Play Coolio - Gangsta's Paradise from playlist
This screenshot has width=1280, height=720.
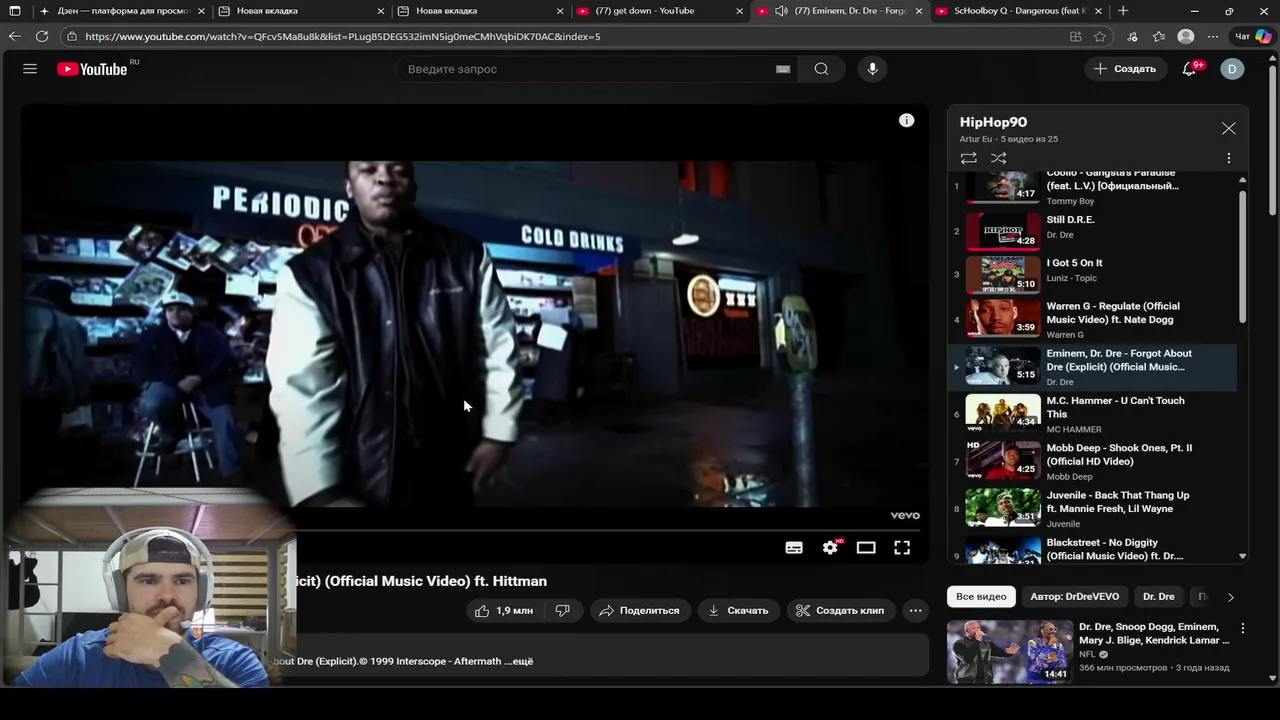[1092, 187]
